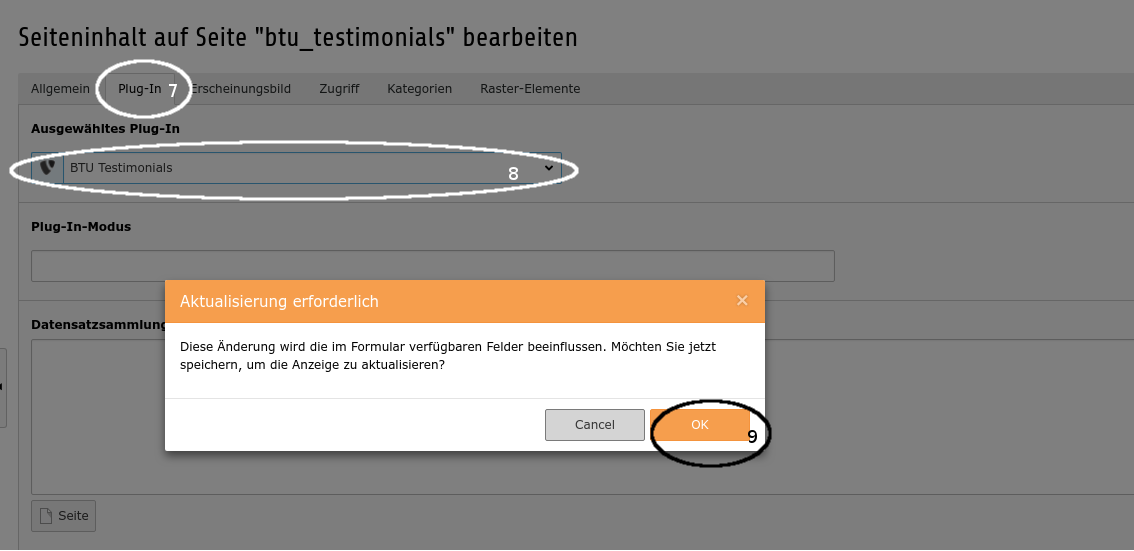Click the Ausgewähltes Plug-In field label
Screen dimensions: 1134x551
(105, 129)
